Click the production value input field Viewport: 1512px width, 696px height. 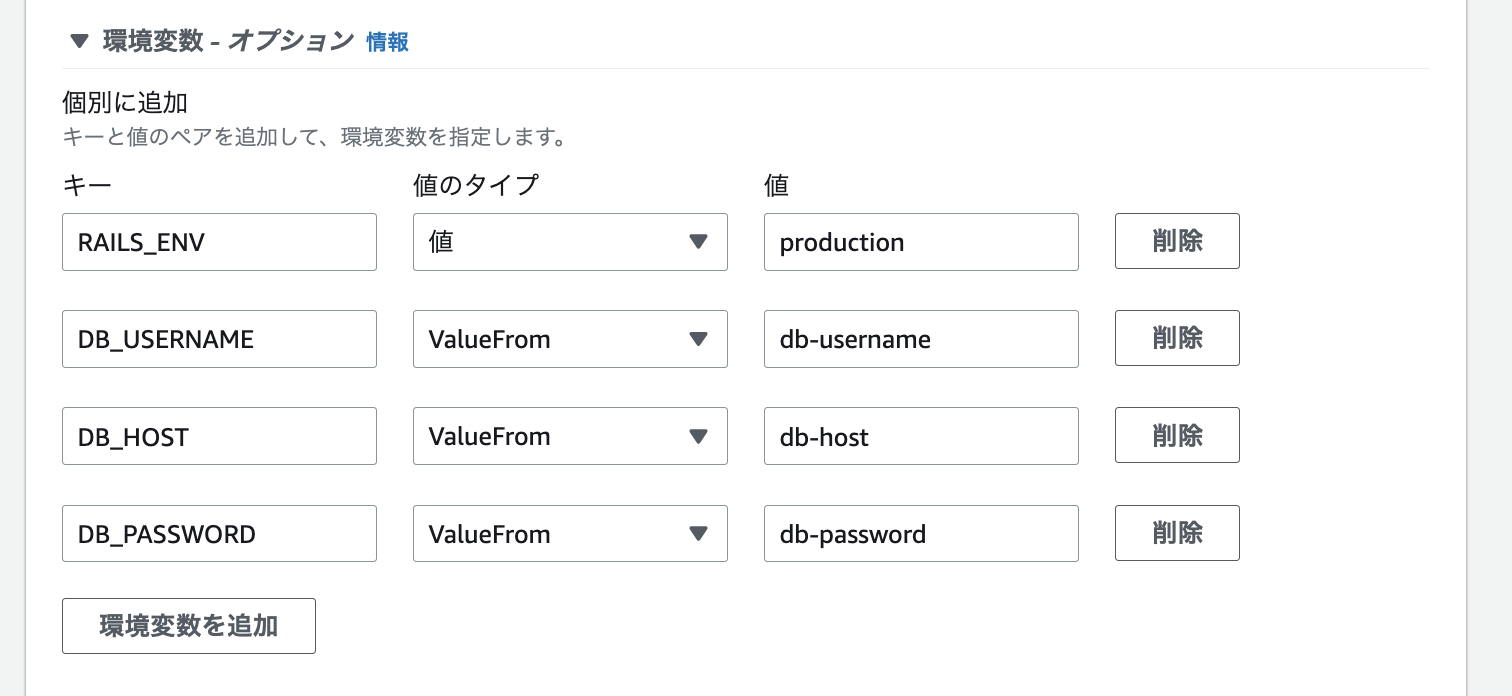point(921,242)
